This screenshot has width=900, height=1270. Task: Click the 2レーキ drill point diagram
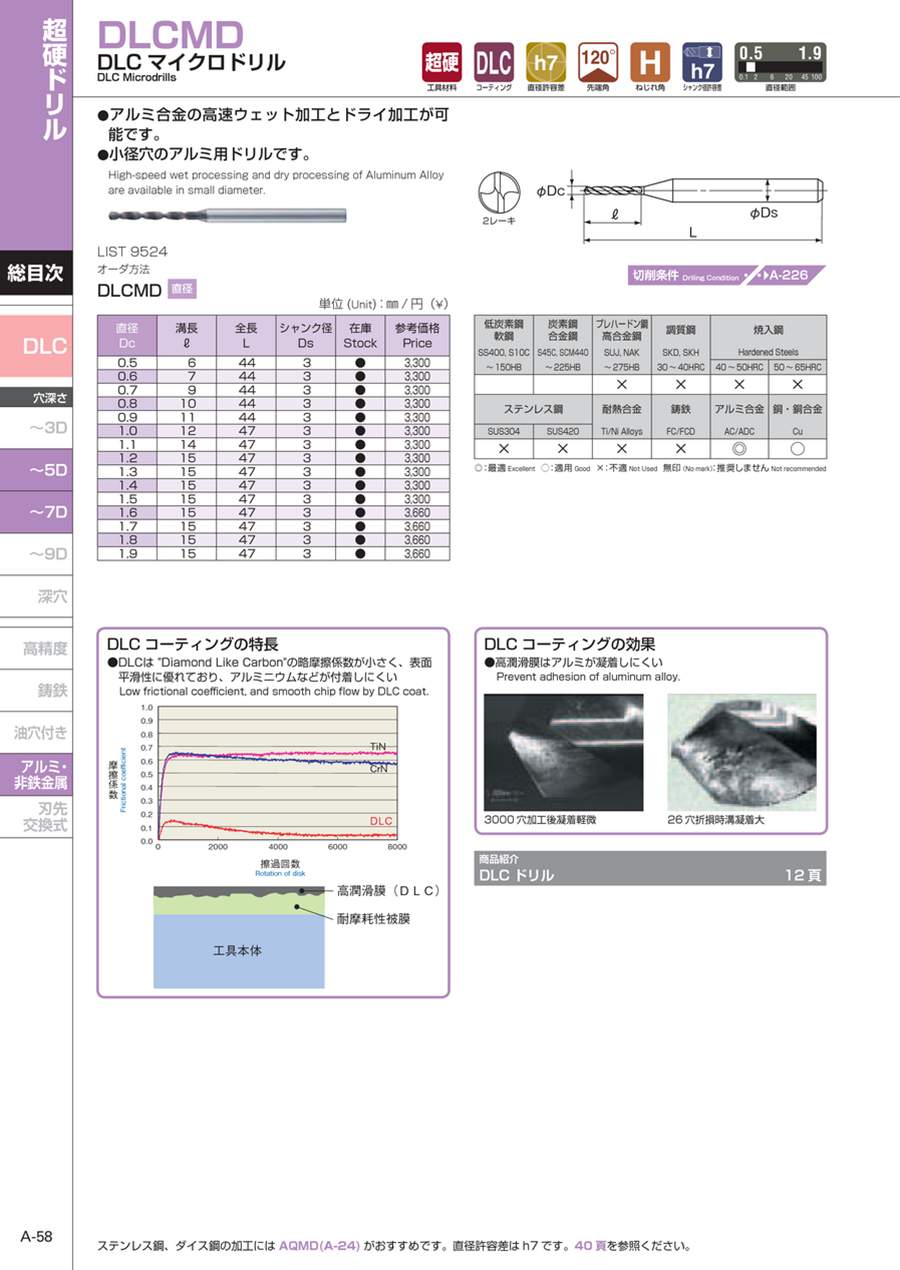[x=498, y=192]
